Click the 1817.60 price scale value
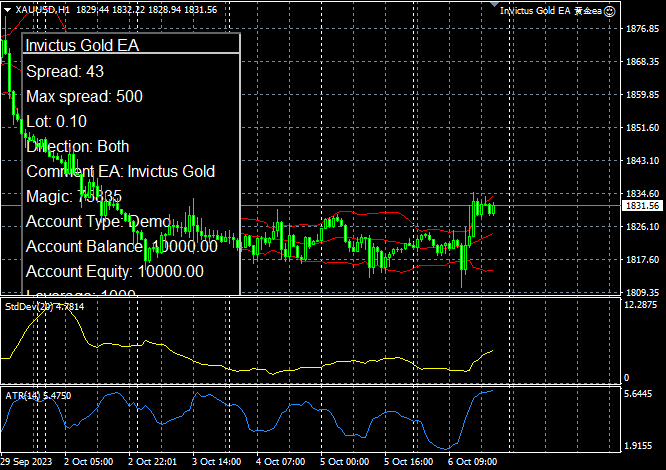Screen dimensions: 666x470 point(643,259)
